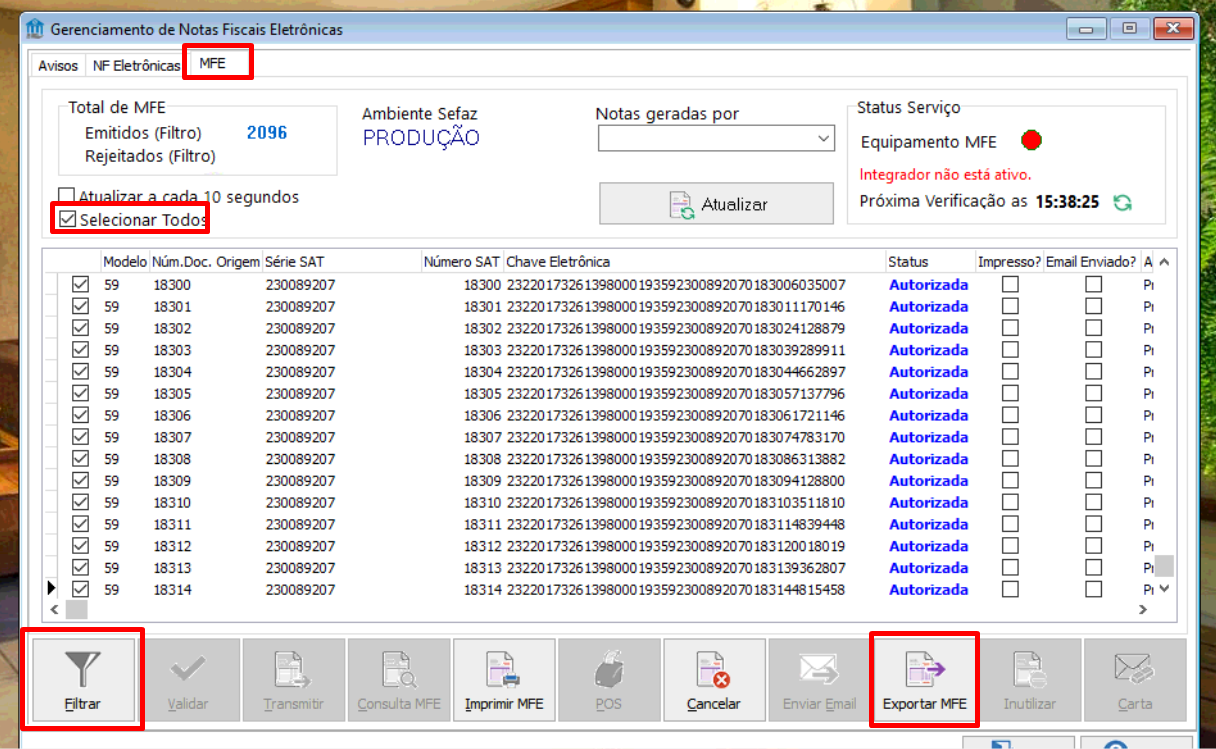1216x749 pixels.
Task: Click chave ending 183044662897
Action: tap(676, 372)
